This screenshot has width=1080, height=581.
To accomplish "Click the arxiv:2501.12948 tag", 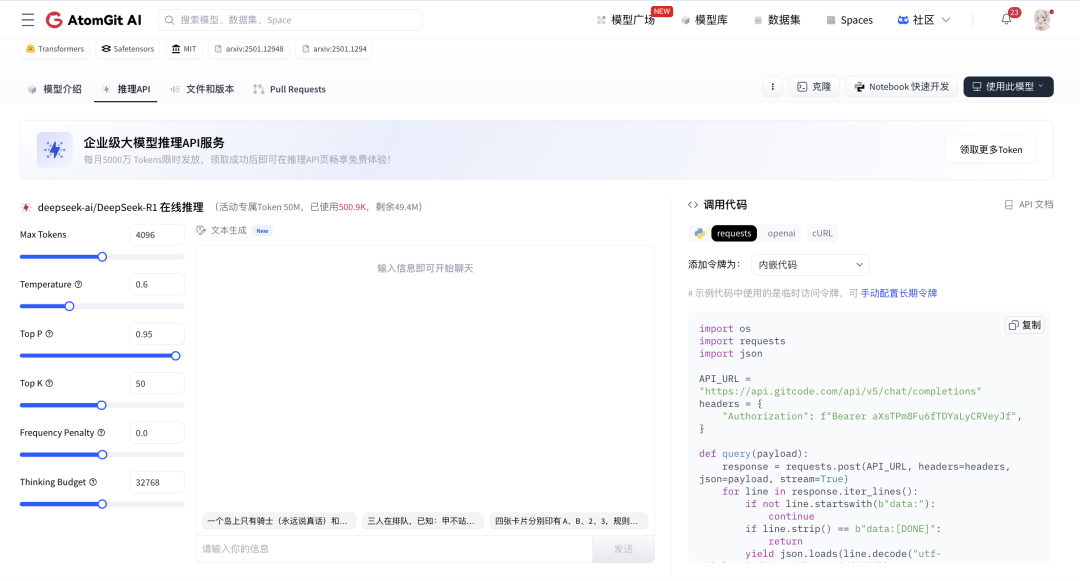I will [249, 49].
